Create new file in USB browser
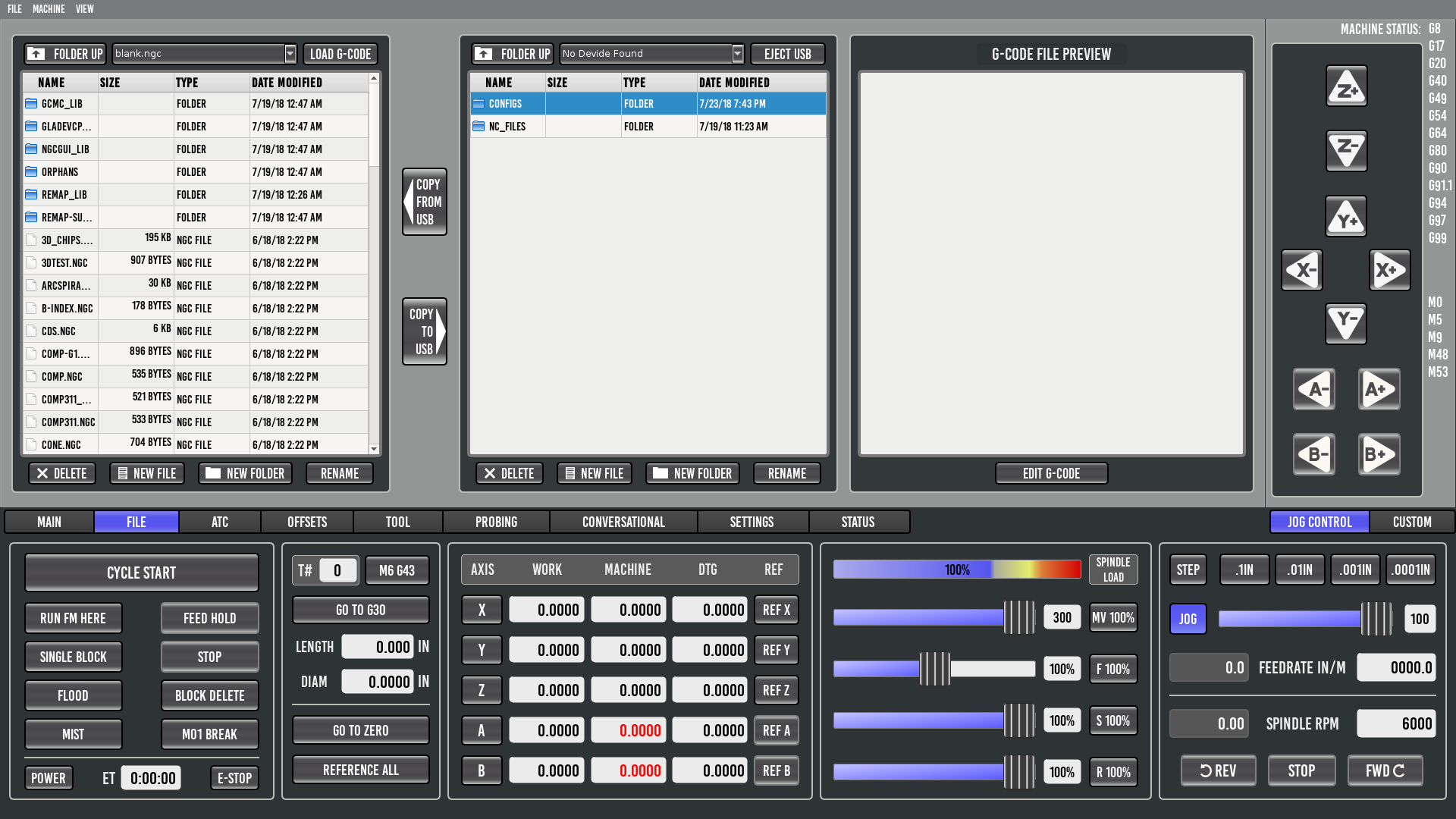 pos(595,473)
